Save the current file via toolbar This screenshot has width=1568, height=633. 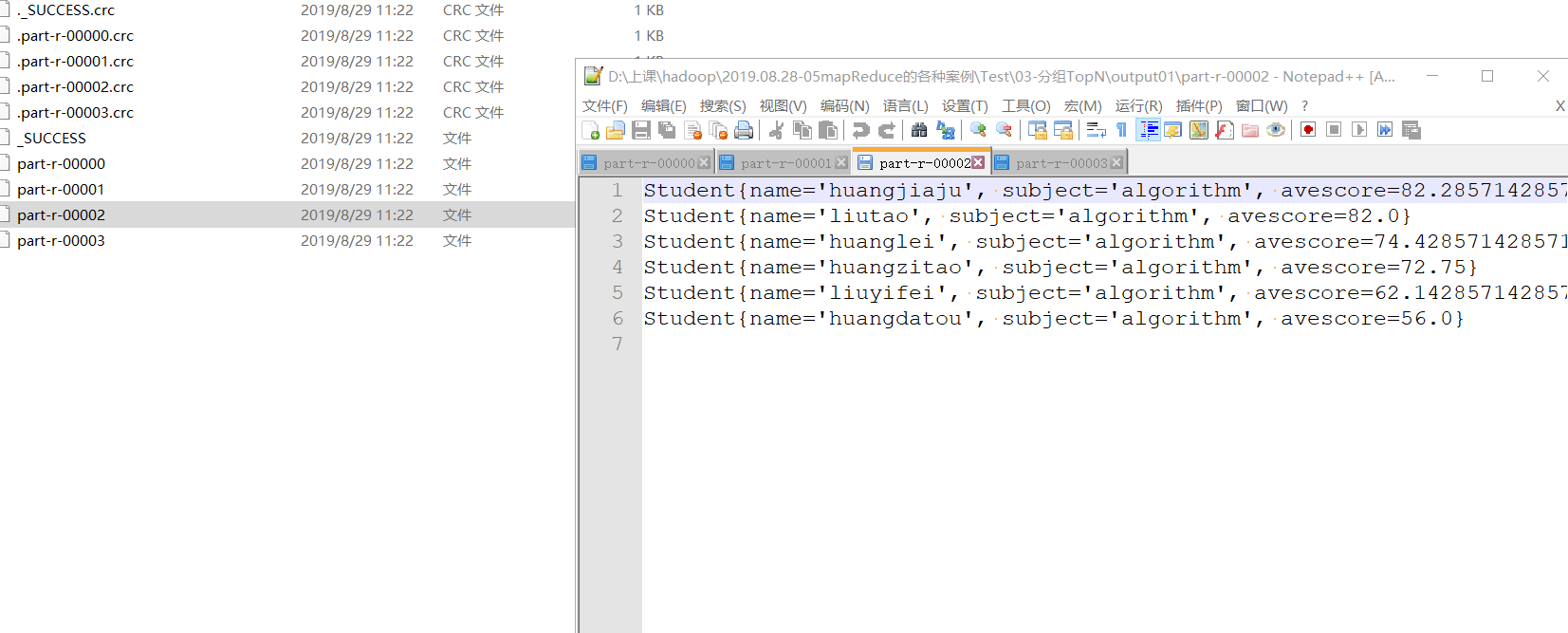pyautogui.click(x=641, y=130)
